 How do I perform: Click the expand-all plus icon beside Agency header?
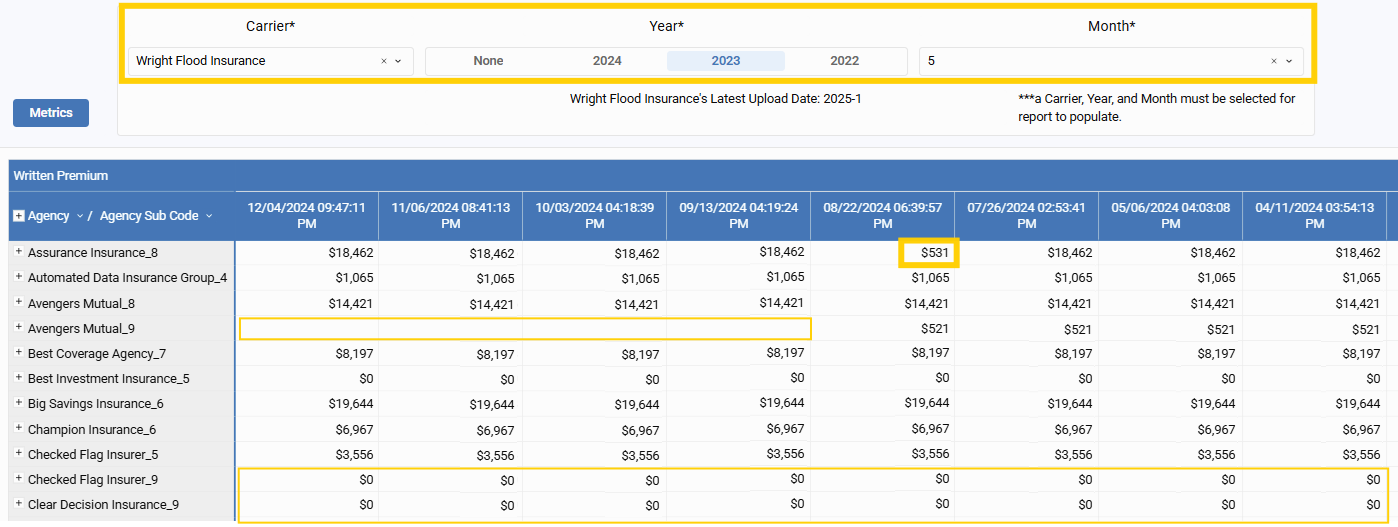point(18,216)
